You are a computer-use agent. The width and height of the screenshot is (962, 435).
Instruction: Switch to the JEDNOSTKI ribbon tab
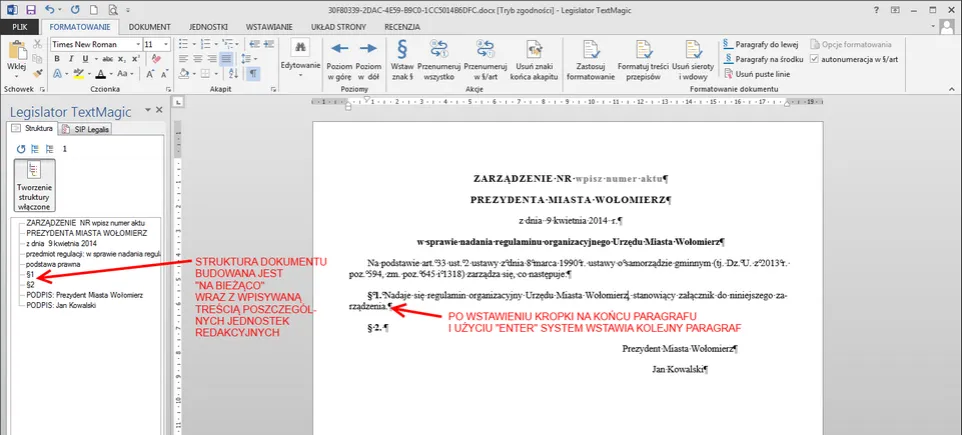click(x=209, y=27)
